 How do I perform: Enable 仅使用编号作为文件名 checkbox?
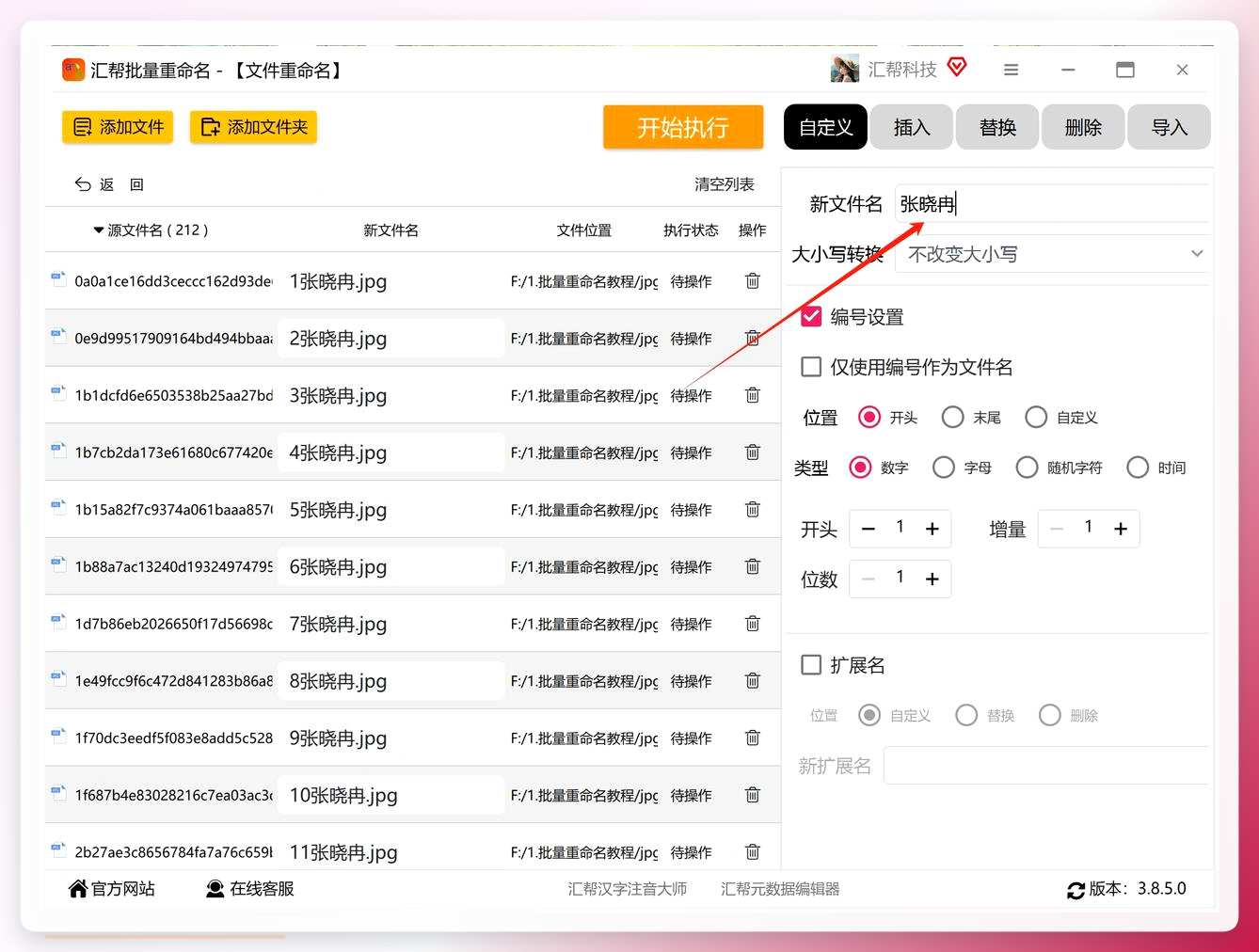(811, 367)
